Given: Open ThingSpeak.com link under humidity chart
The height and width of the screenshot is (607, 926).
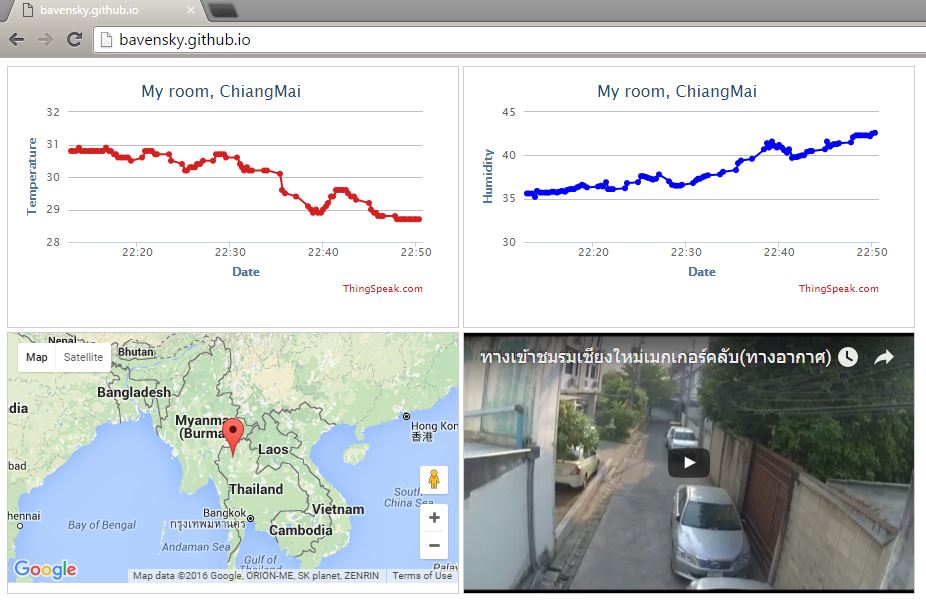Looking at the screenshot, I should [x=838, y=288].
